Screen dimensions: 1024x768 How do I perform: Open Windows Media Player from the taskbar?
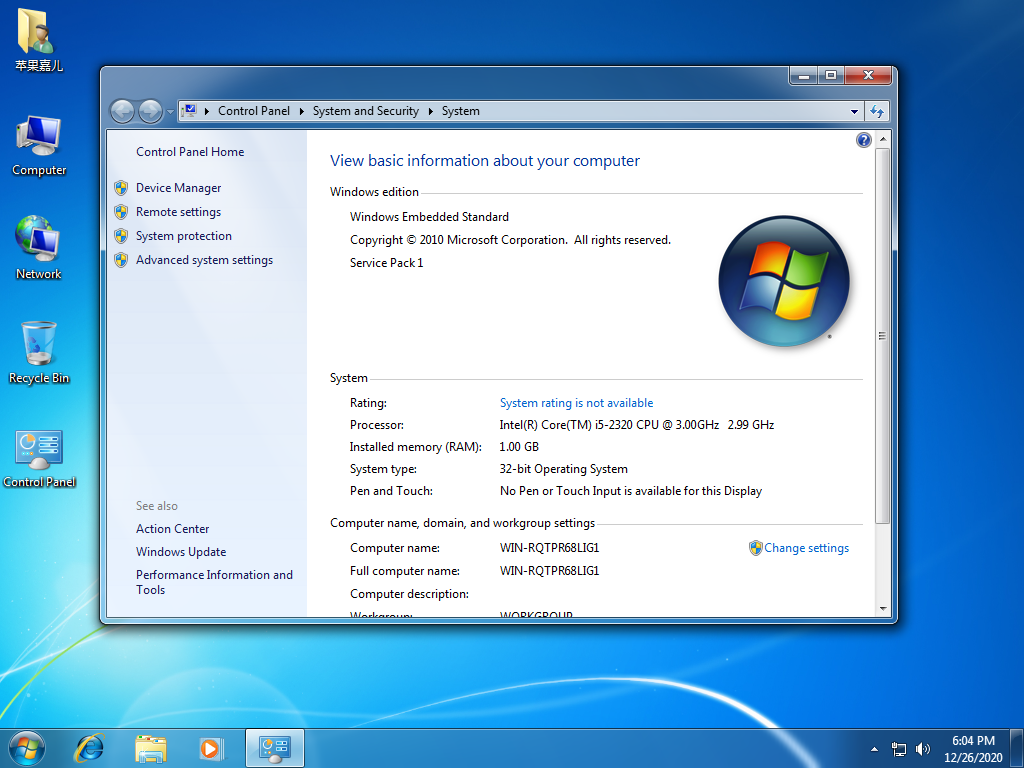click(x=211, y=747)
